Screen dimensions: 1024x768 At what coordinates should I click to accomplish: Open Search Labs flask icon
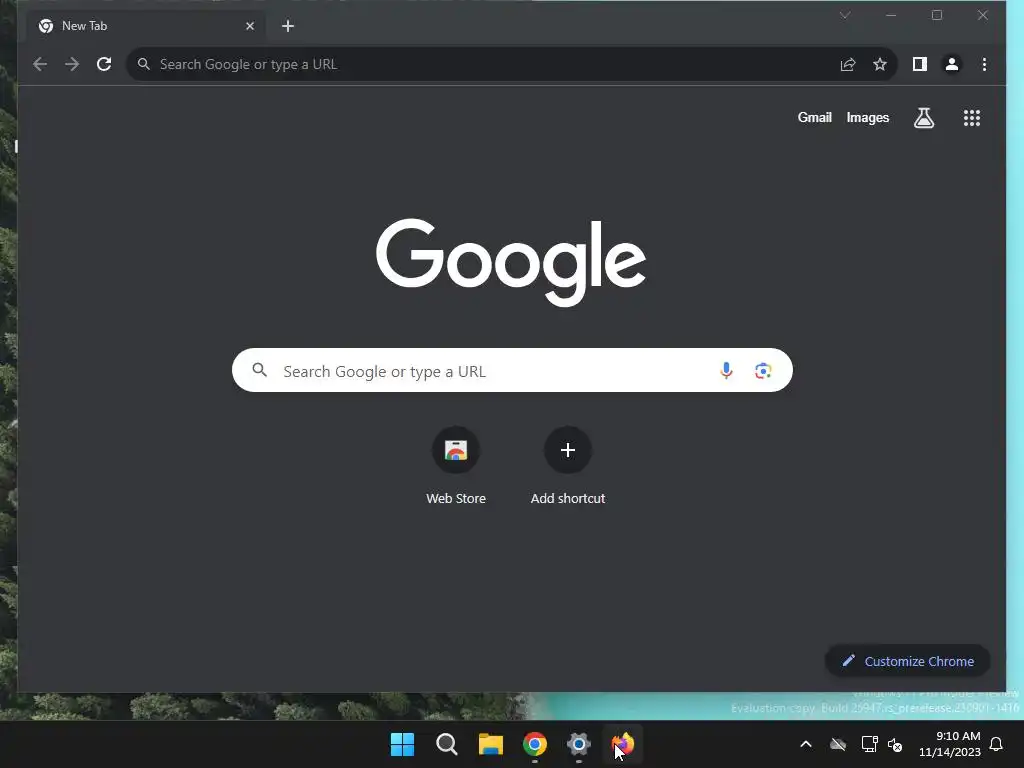923,118
